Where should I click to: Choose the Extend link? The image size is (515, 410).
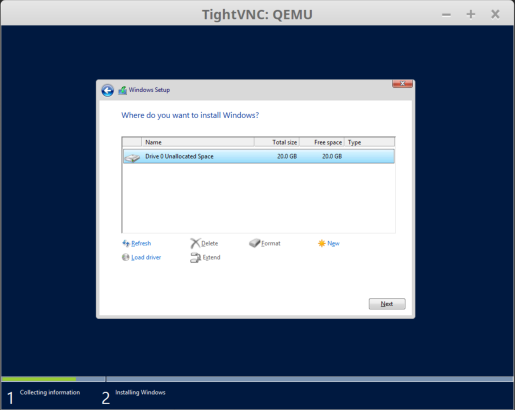coord(211,257)
